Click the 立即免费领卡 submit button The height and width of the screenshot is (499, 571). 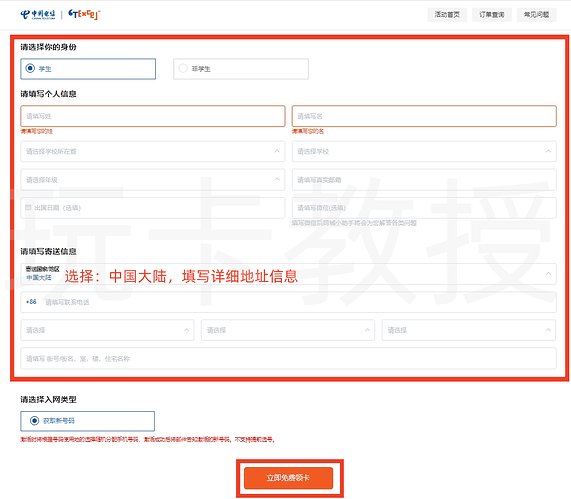click(288, 478)
